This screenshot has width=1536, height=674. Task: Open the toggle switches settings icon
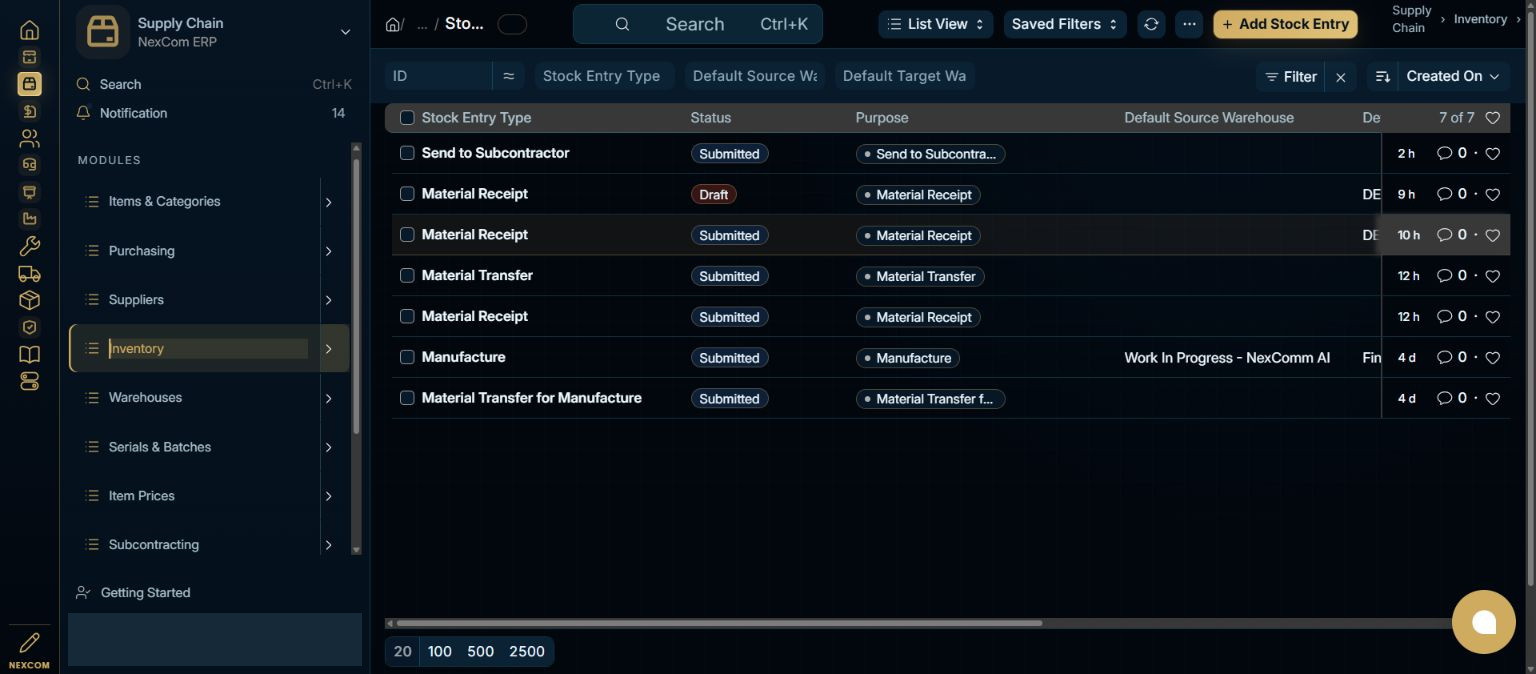tap(29, 381)
